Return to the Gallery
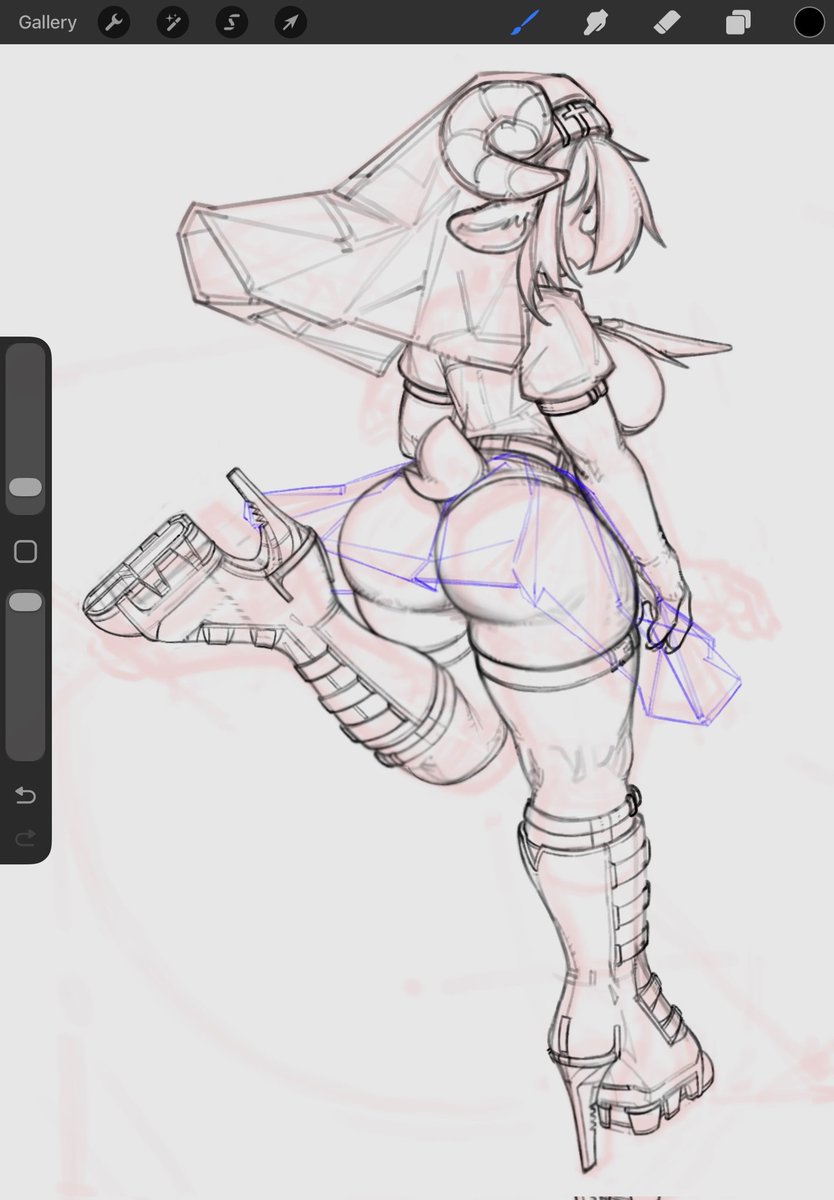The image size is (834, 1200). click(x=46, y=21)
